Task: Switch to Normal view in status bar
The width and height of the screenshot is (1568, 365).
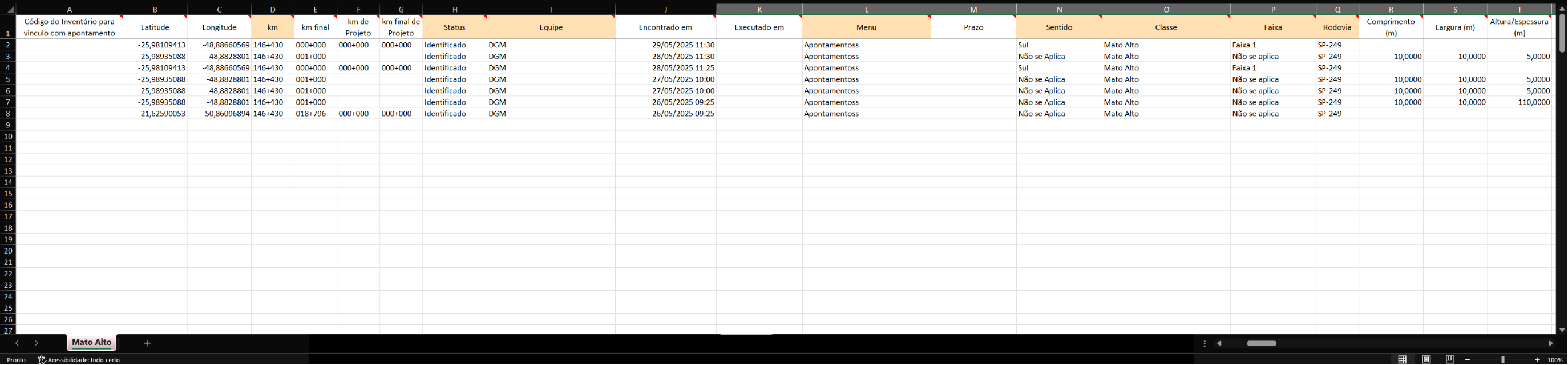Action: pos(1403,359)
